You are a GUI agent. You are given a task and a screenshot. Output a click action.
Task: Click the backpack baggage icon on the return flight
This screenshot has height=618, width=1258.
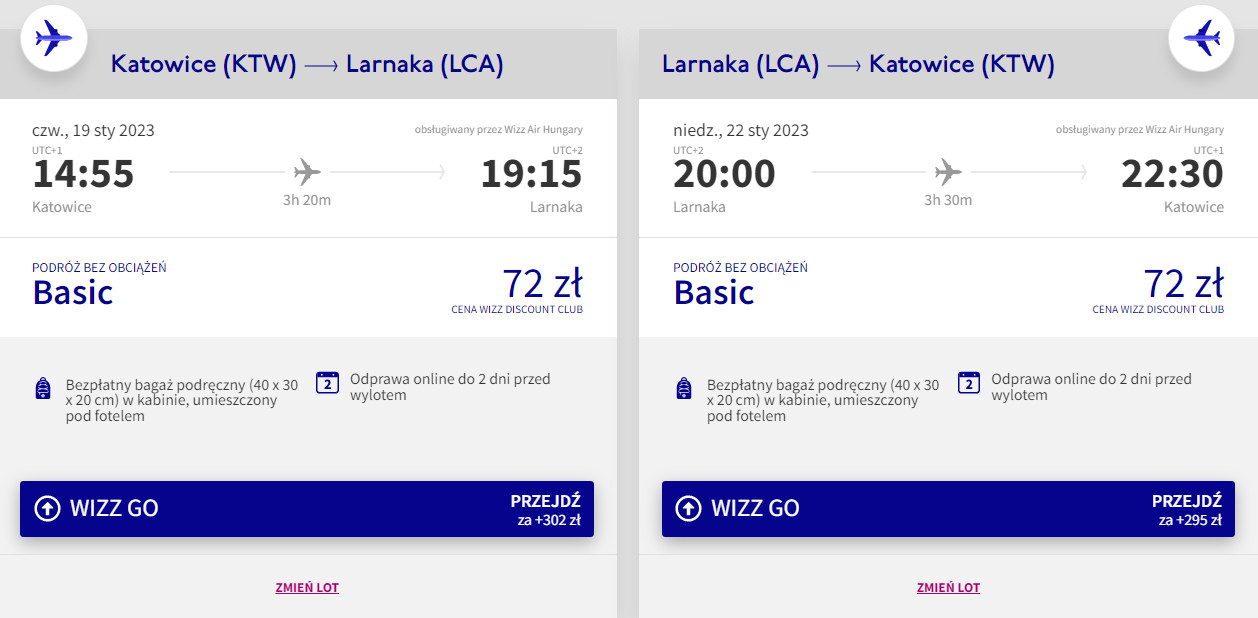(683, 389)
